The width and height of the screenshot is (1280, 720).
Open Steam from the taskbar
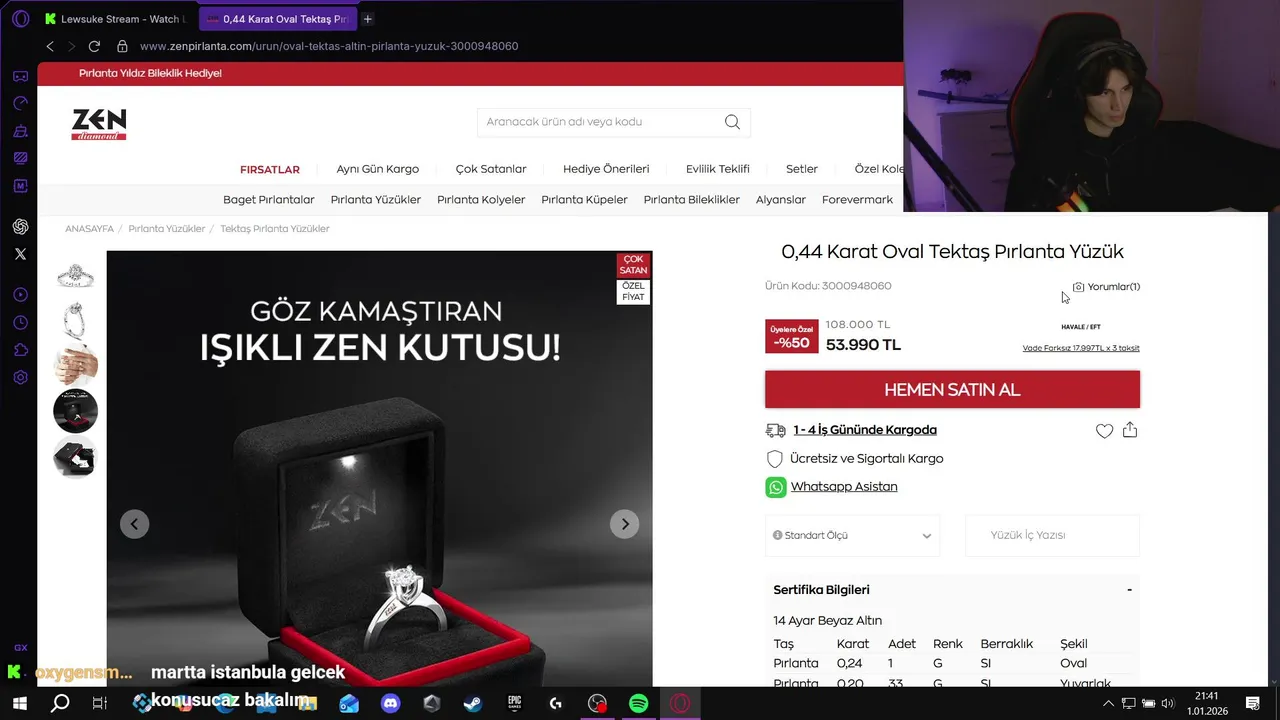472,703
